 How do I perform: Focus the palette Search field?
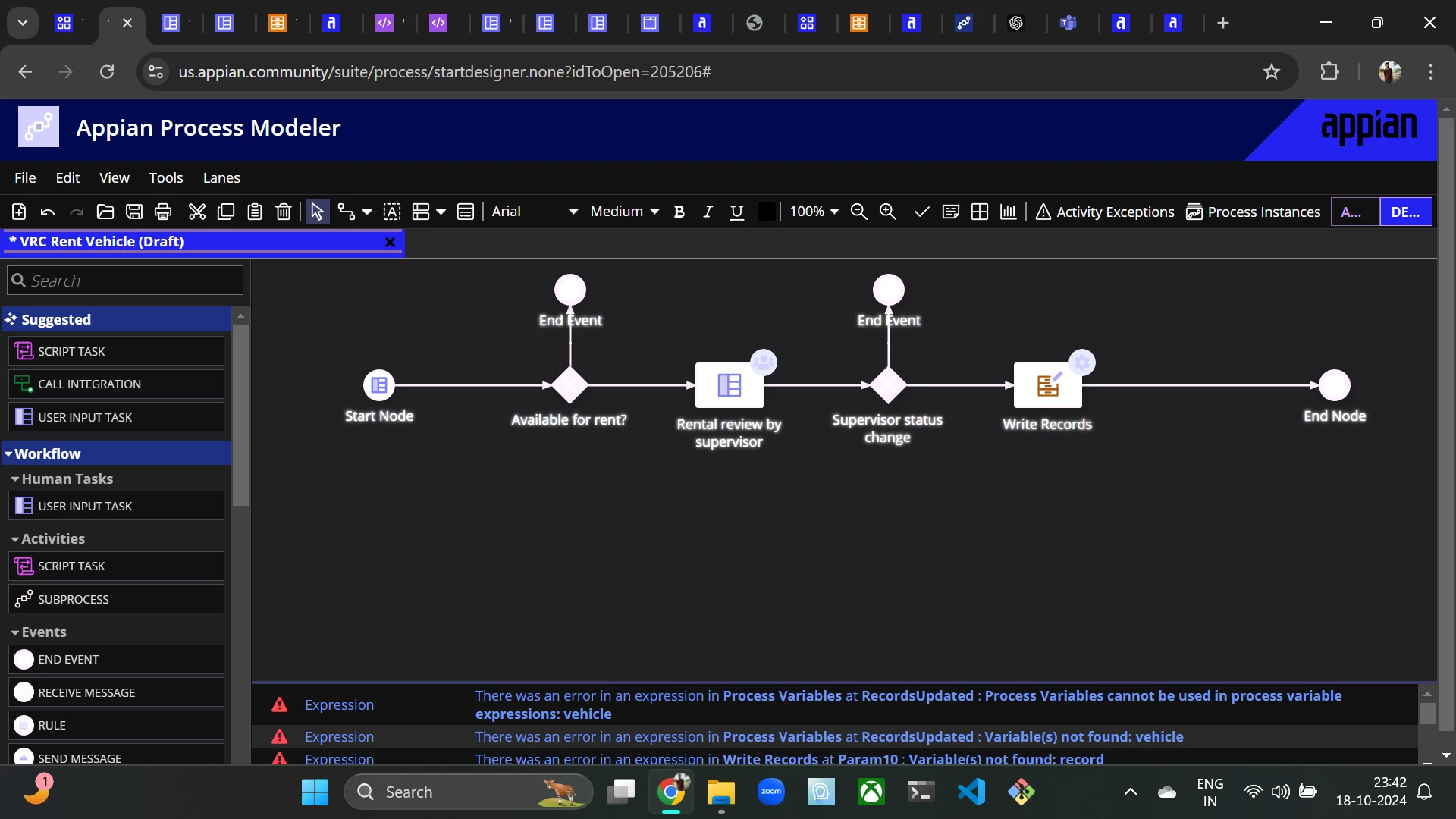(125, 281)
